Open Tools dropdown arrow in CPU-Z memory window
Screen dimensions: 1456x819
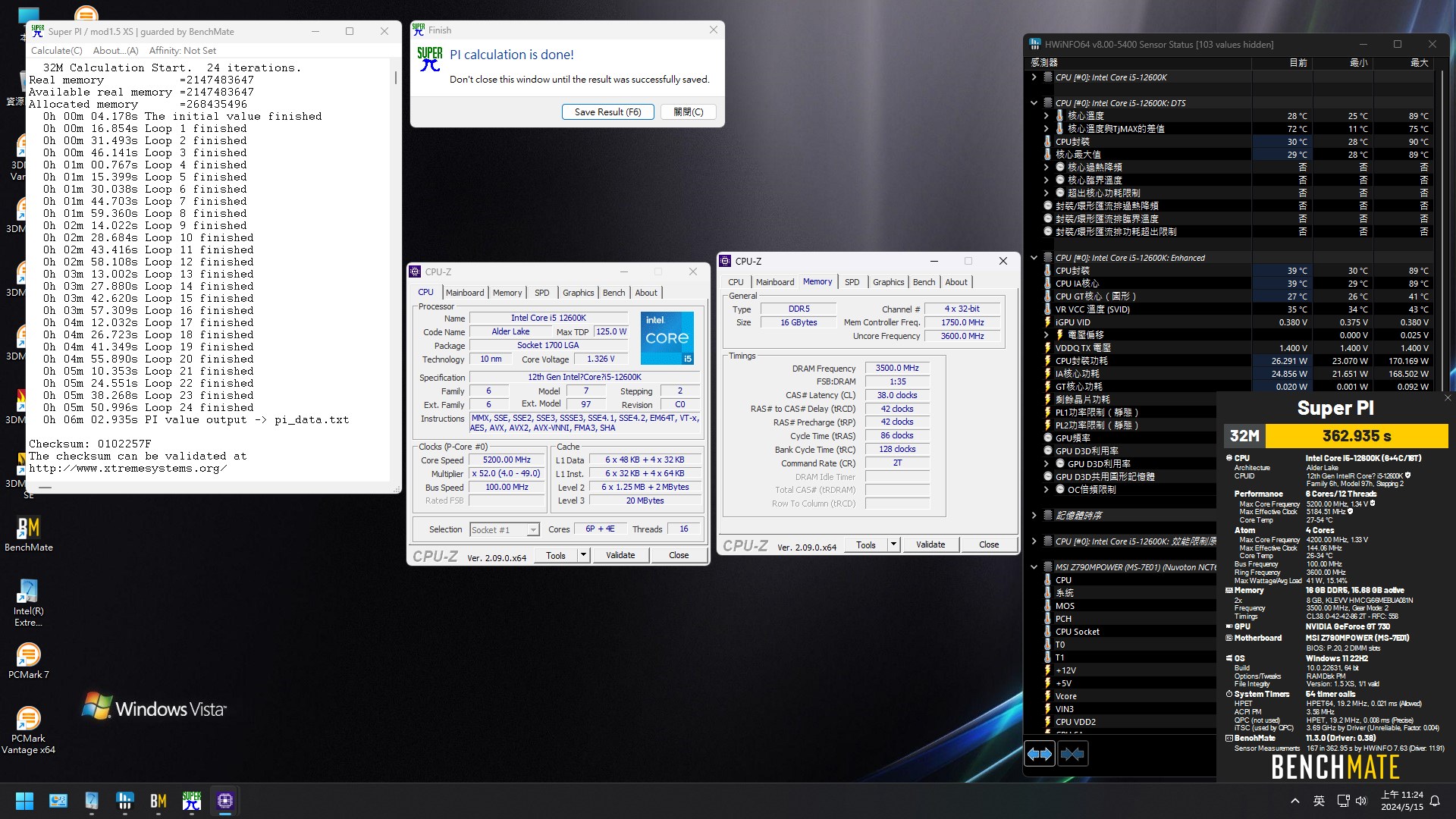click(x=893, y=544)
